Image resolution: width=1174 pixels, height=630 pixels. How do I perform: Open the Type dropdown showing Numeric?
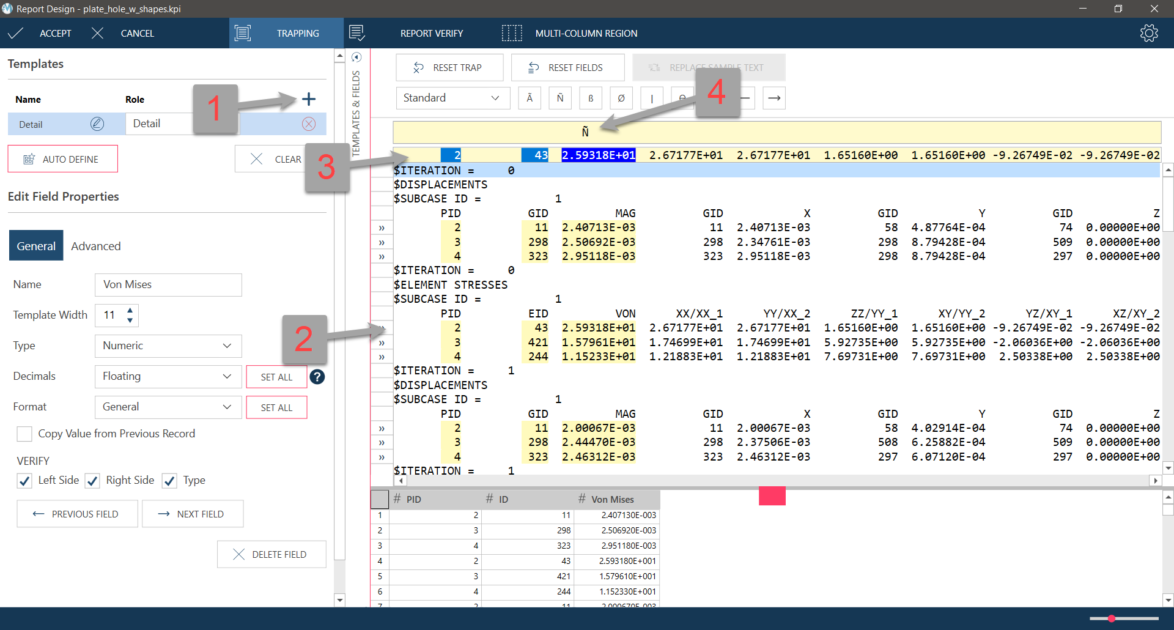[167, 346]
